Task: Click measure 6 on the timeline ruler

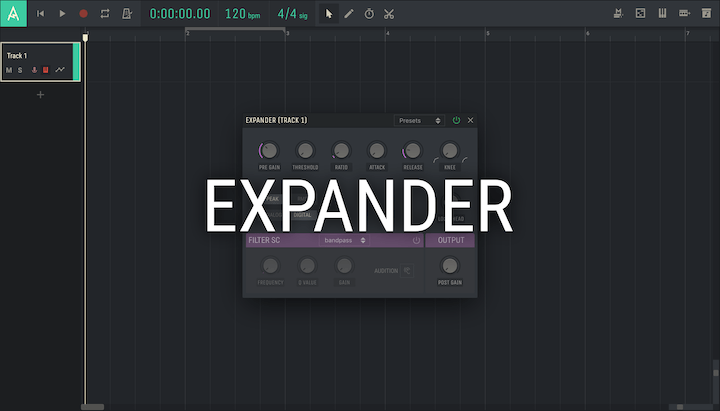Action: [587, 33]
